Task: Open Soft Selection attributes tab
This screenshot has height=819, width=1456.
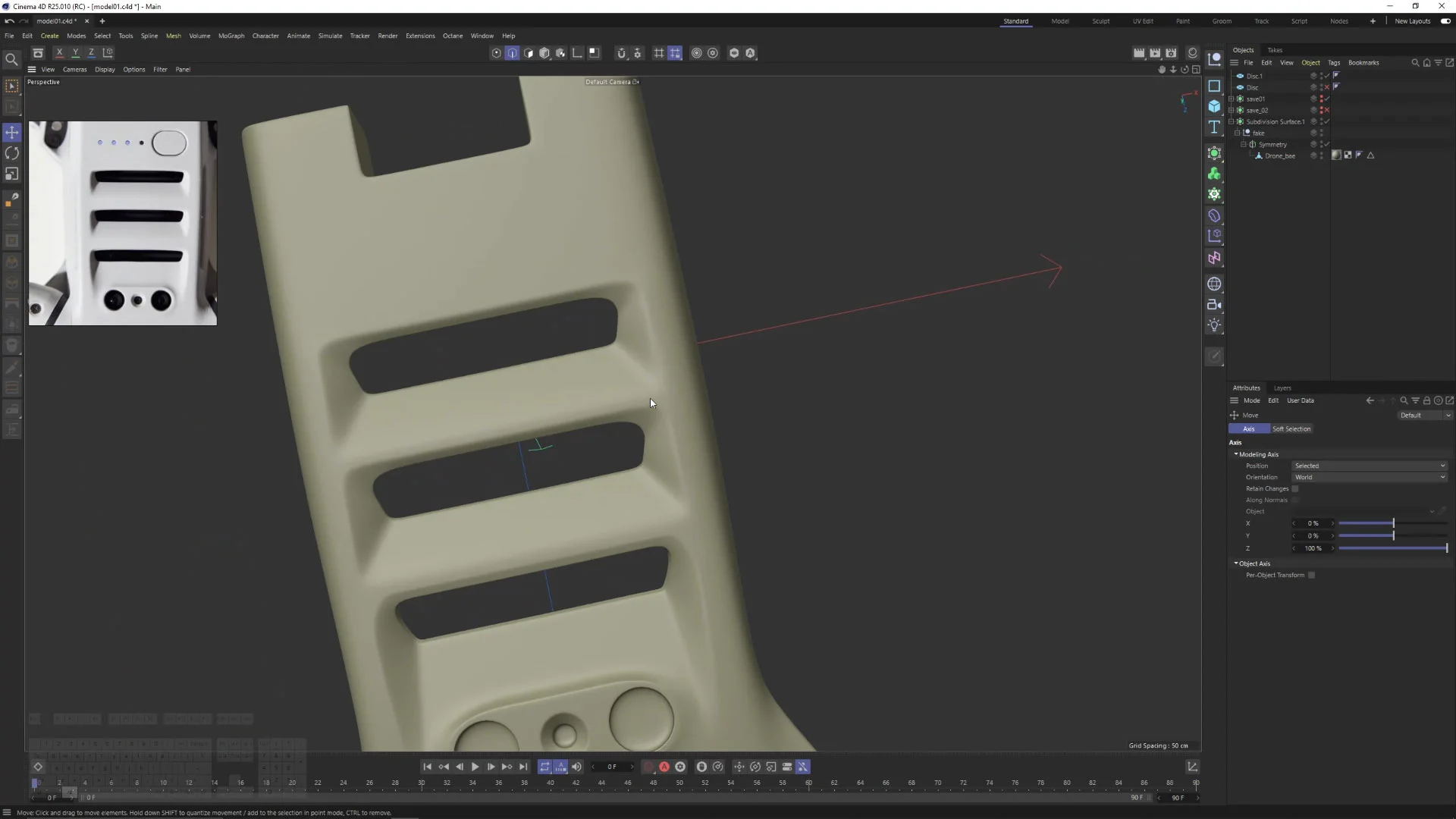Action: (1291, 429)
